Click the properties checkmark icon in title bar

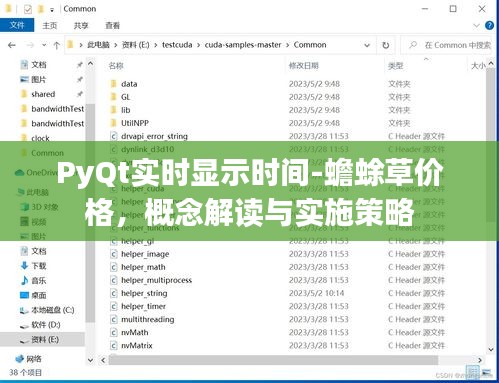click(x=28, y=9)
